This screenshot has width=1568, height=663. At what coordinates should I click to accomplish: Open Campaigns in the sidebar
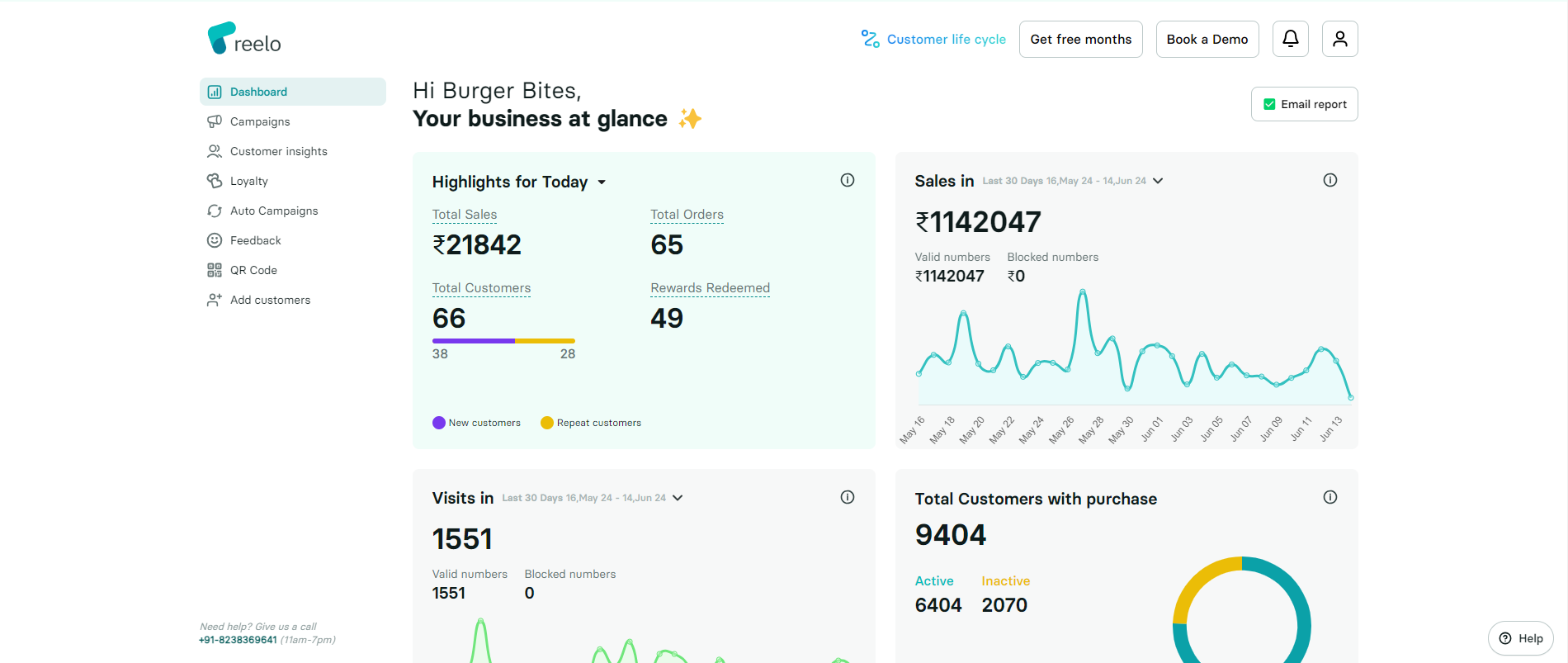tap(260, 121)
